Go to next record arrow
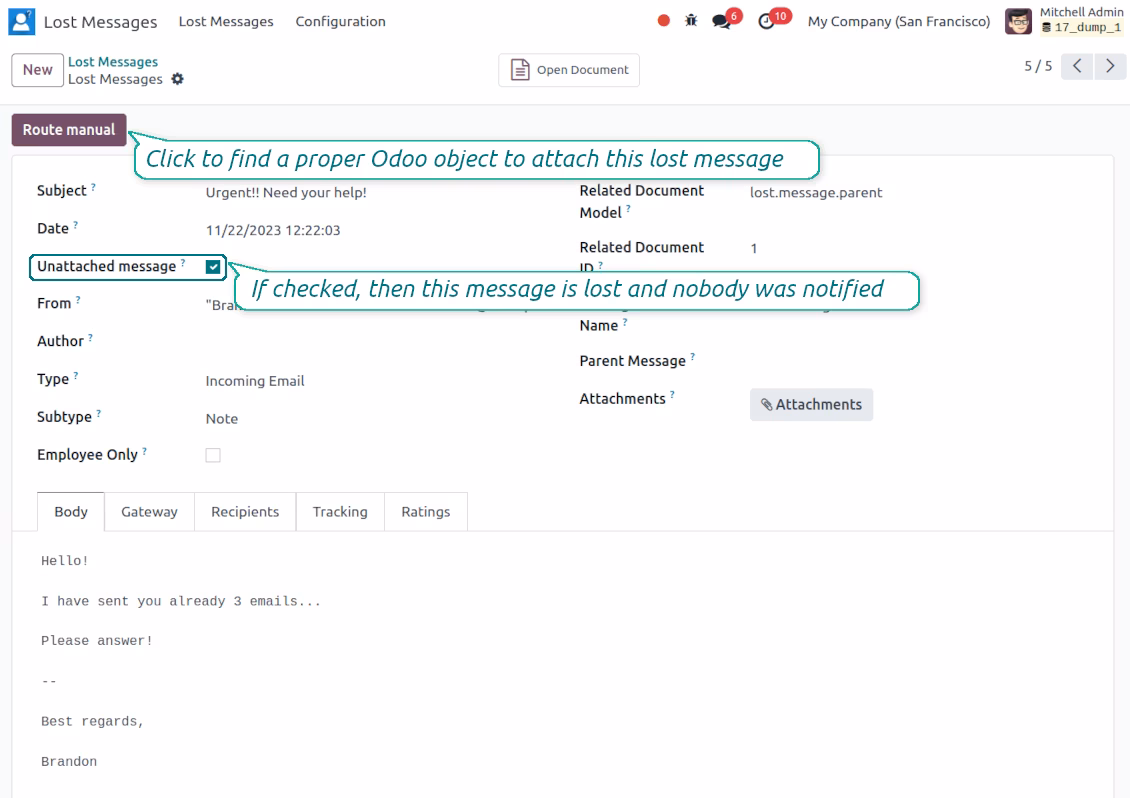1130x798 pixels. (1111, 66)
